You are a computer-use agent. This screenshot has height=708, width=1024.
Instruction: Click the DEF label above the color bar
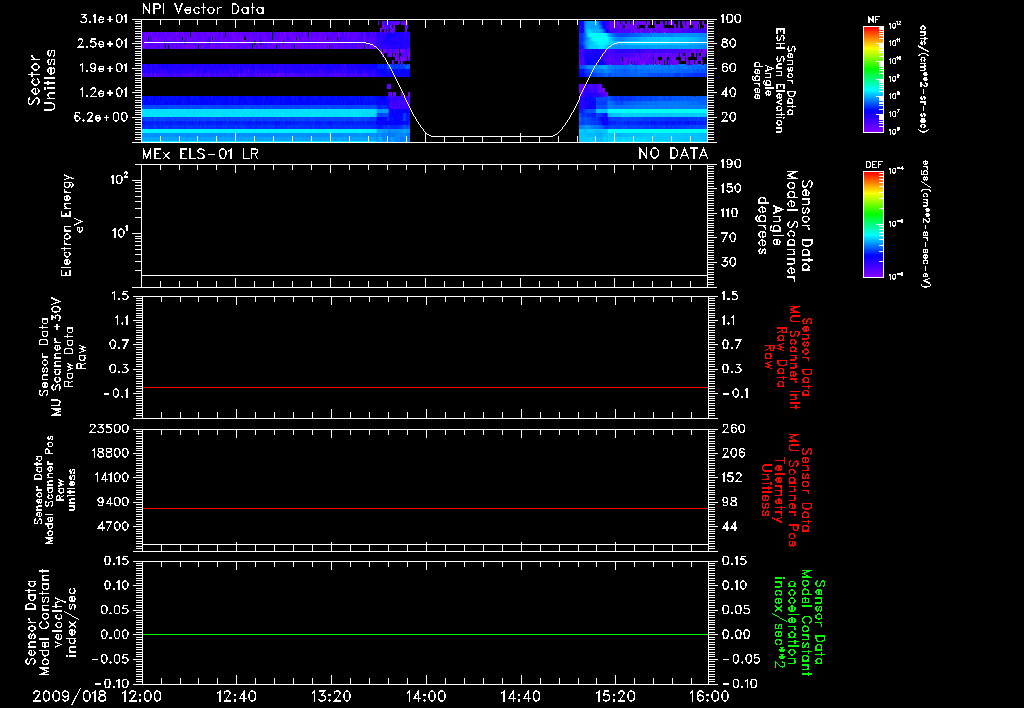click(874, 165)
